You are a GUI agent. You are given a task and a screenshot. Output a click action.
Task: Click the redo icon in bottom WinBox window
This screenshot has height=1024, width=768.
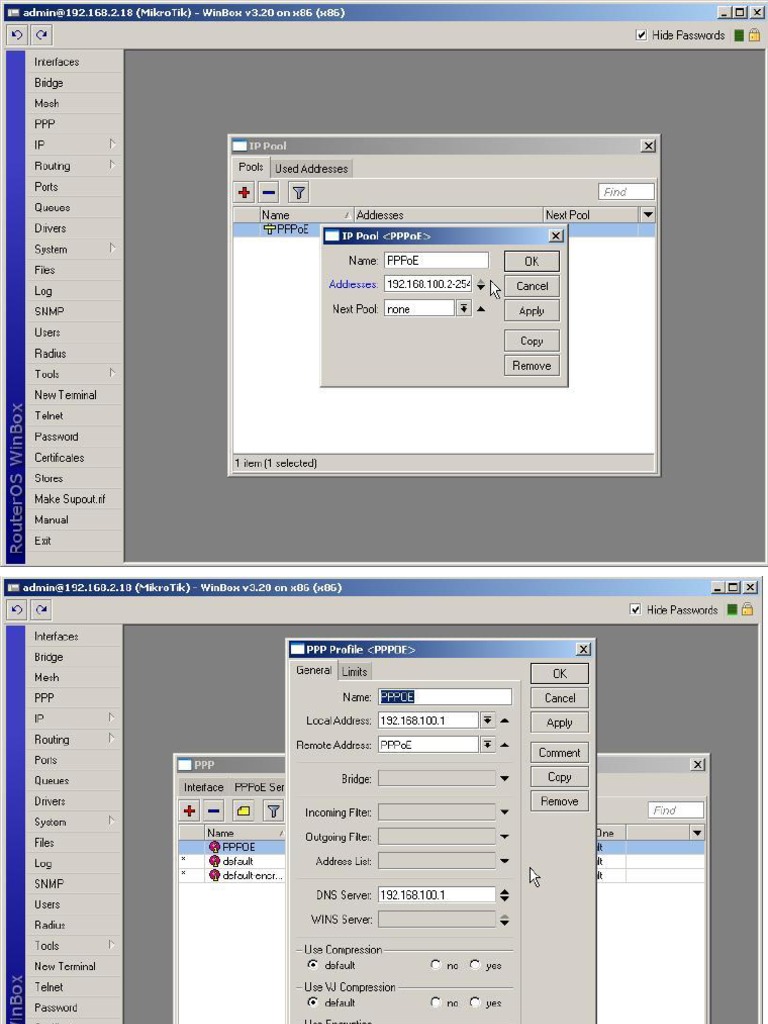click(41, 609)
